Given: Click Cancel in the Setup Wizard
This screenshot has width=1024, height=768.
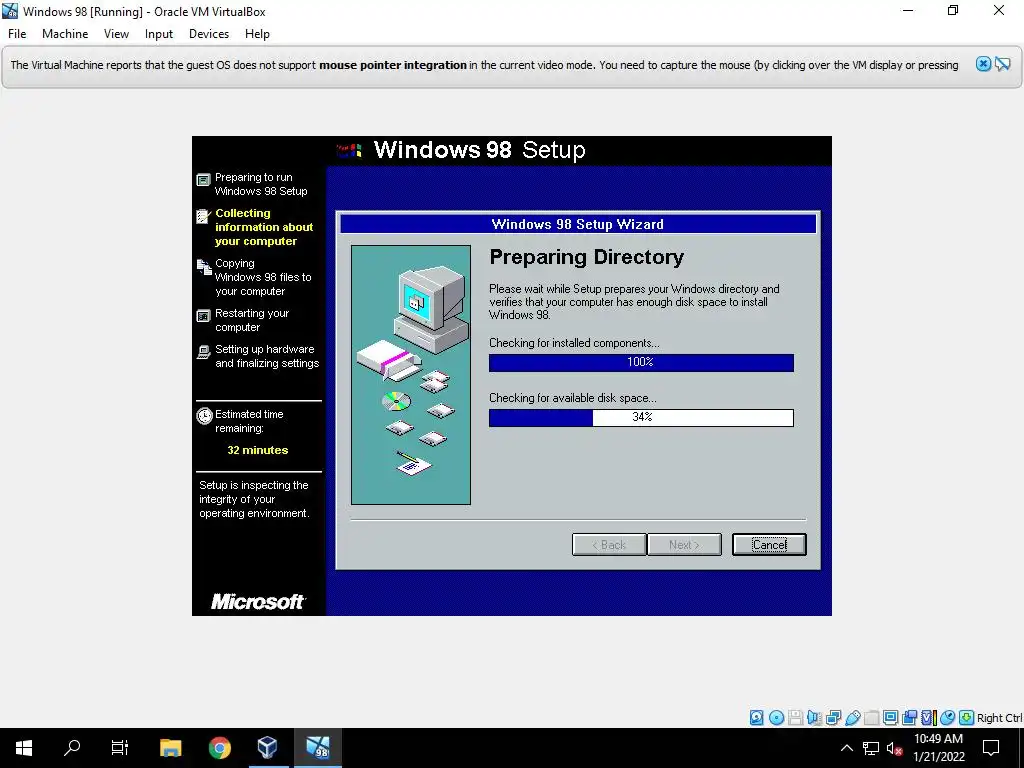Looking at the screenshot, I should tap(769, 545).
